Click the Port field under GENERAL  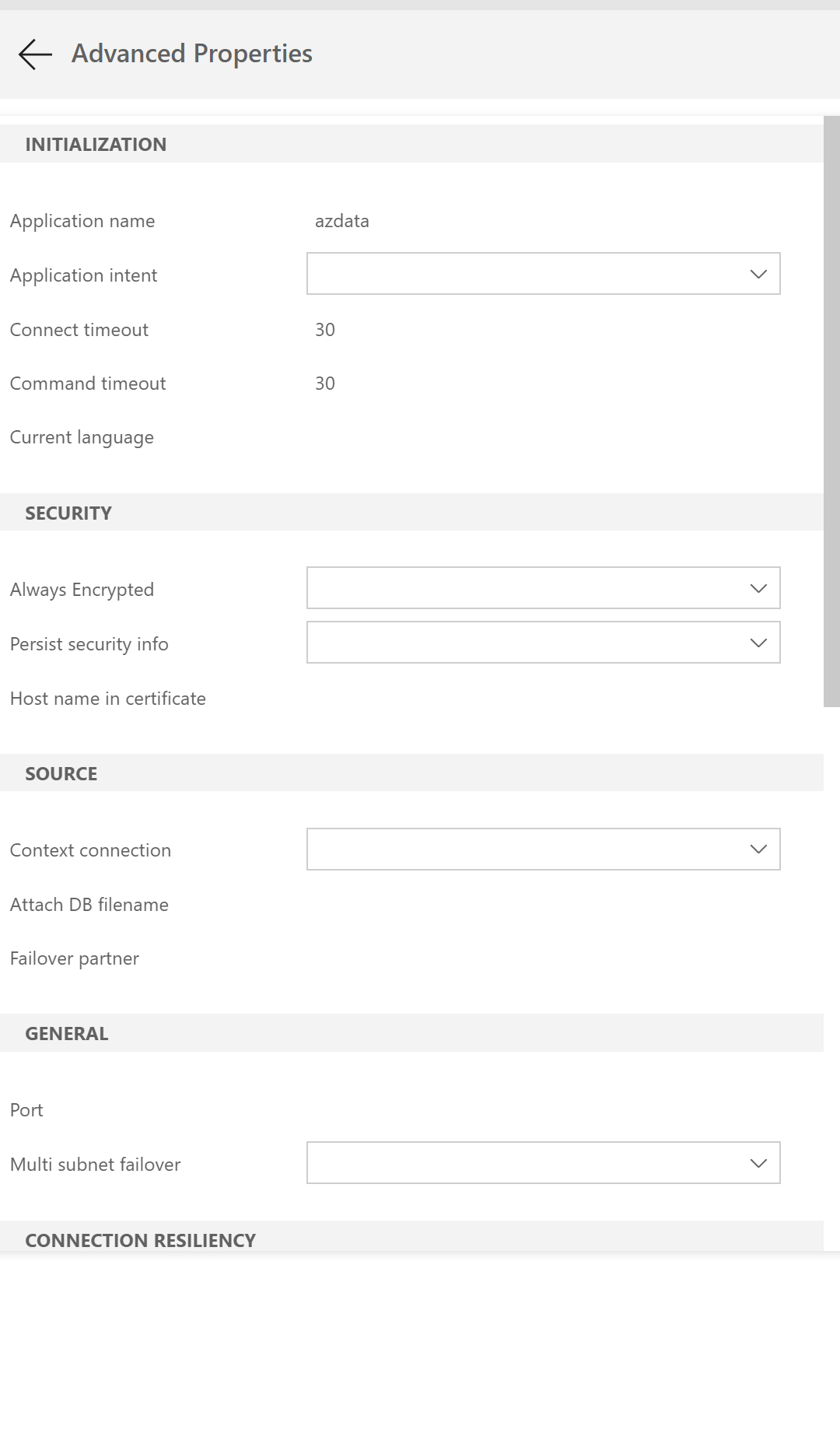pos(467,1109)
